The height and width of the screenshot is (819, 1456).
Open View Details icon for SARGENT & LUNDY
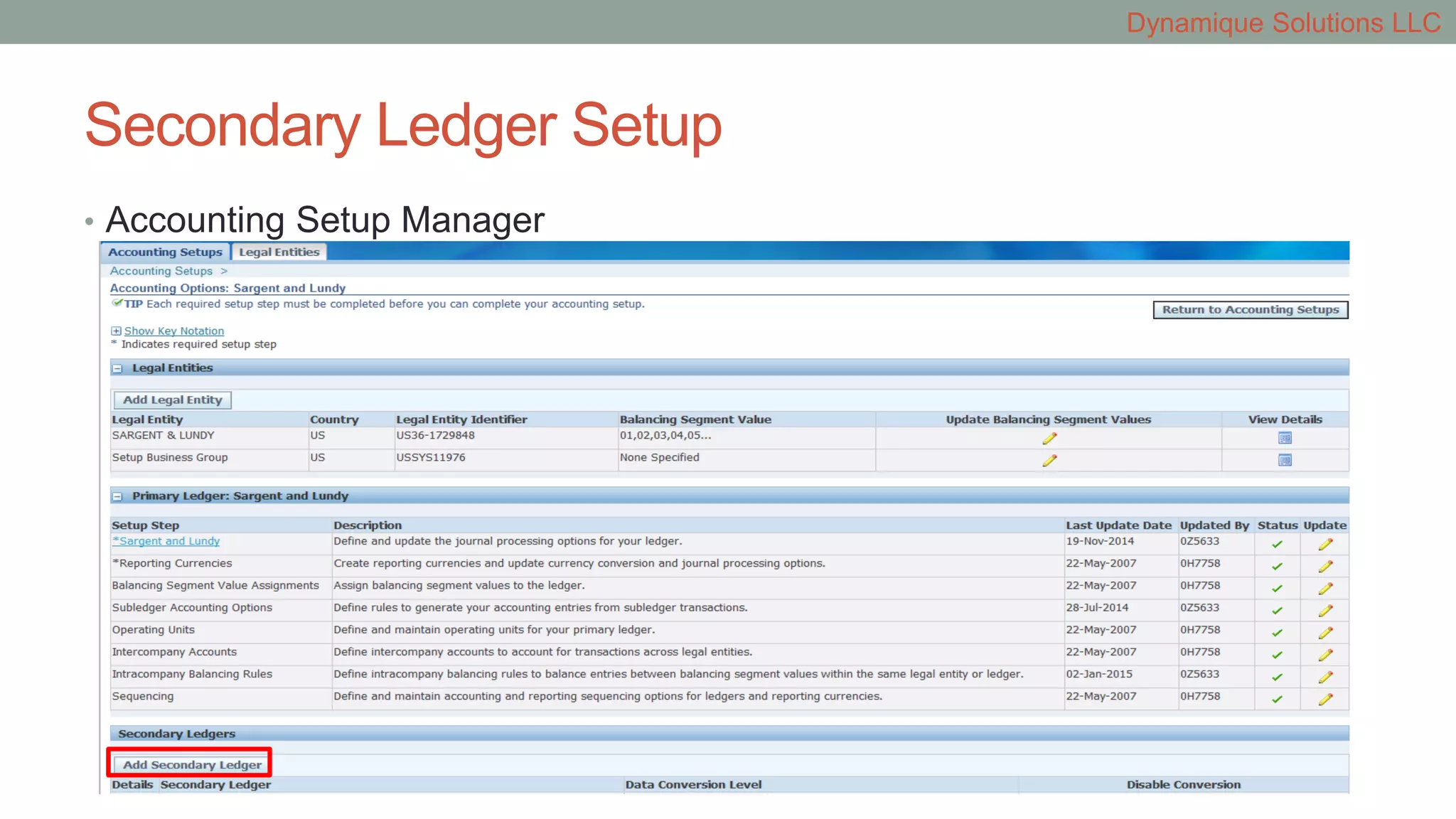coord(1285,438)
